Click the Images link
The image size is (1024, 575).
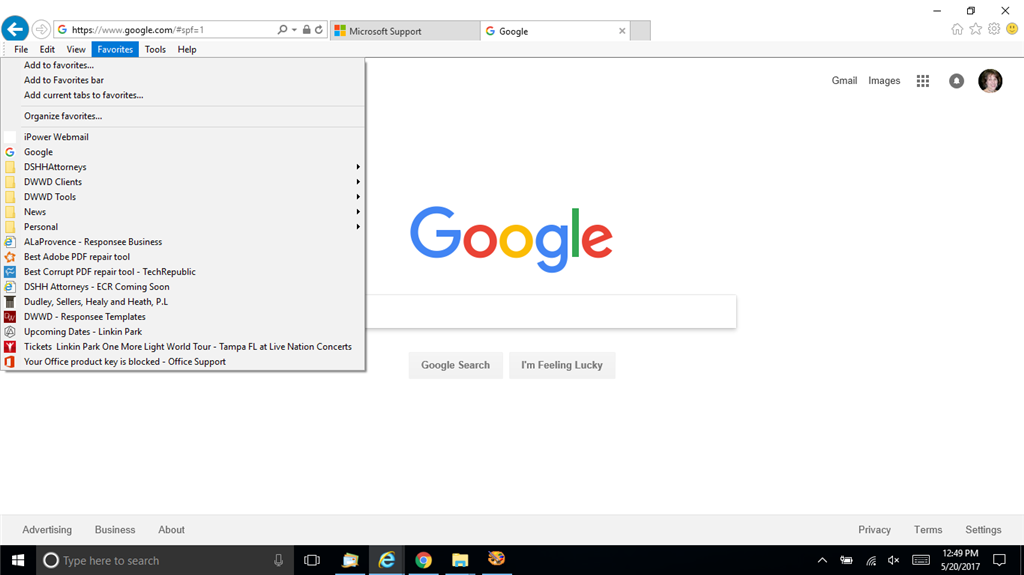click(x=884, y=81)
